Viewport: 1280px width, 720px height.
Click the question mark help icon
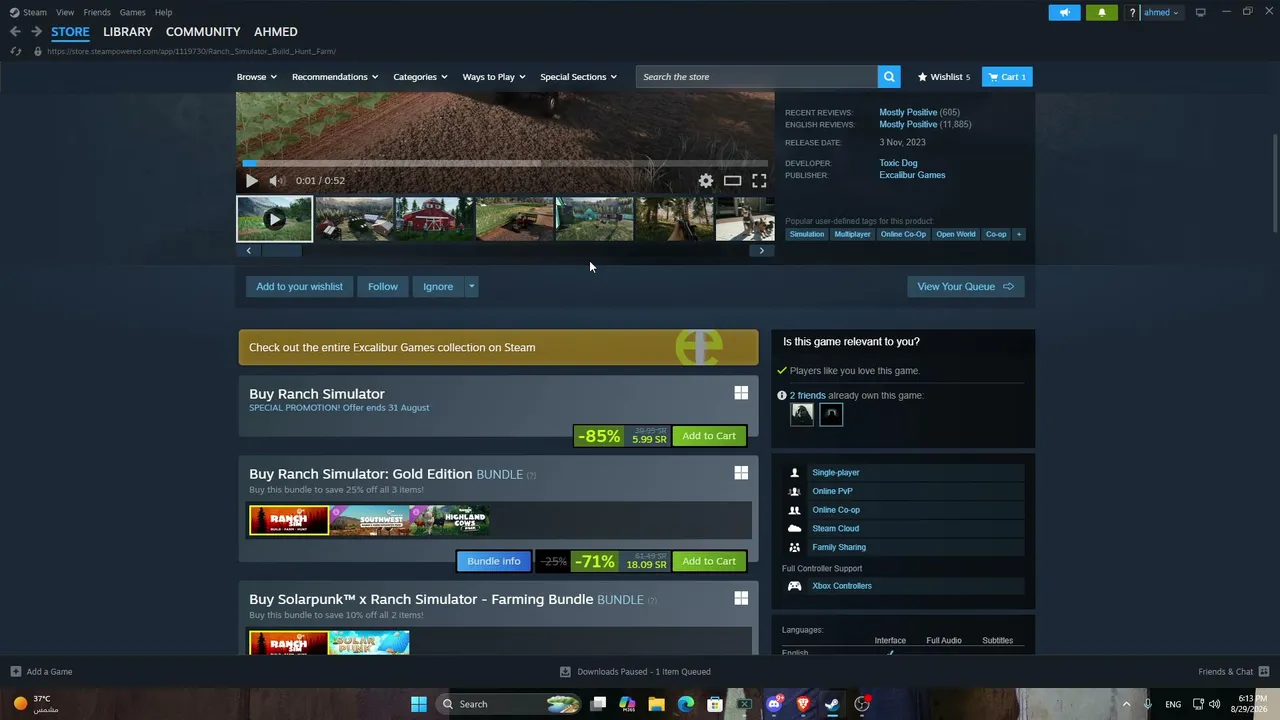[x=1132, y=12]
